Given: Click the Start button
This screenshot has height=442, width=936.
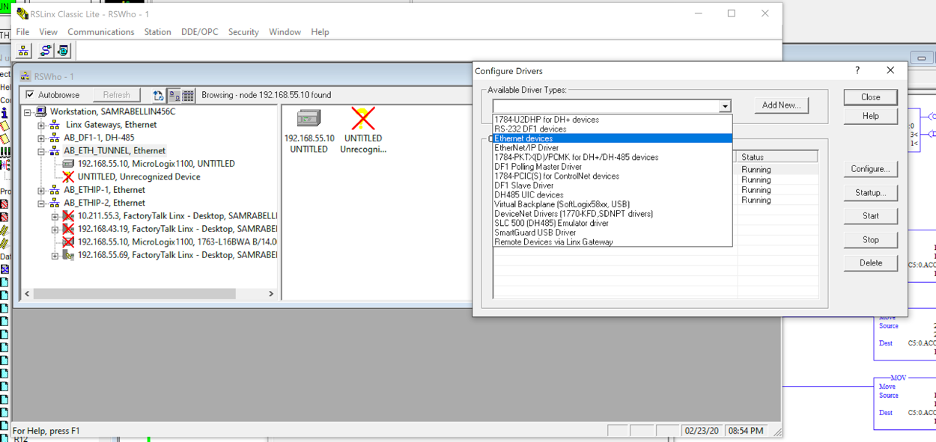Looking at the screenshot, I should click(x=871, y=216).
